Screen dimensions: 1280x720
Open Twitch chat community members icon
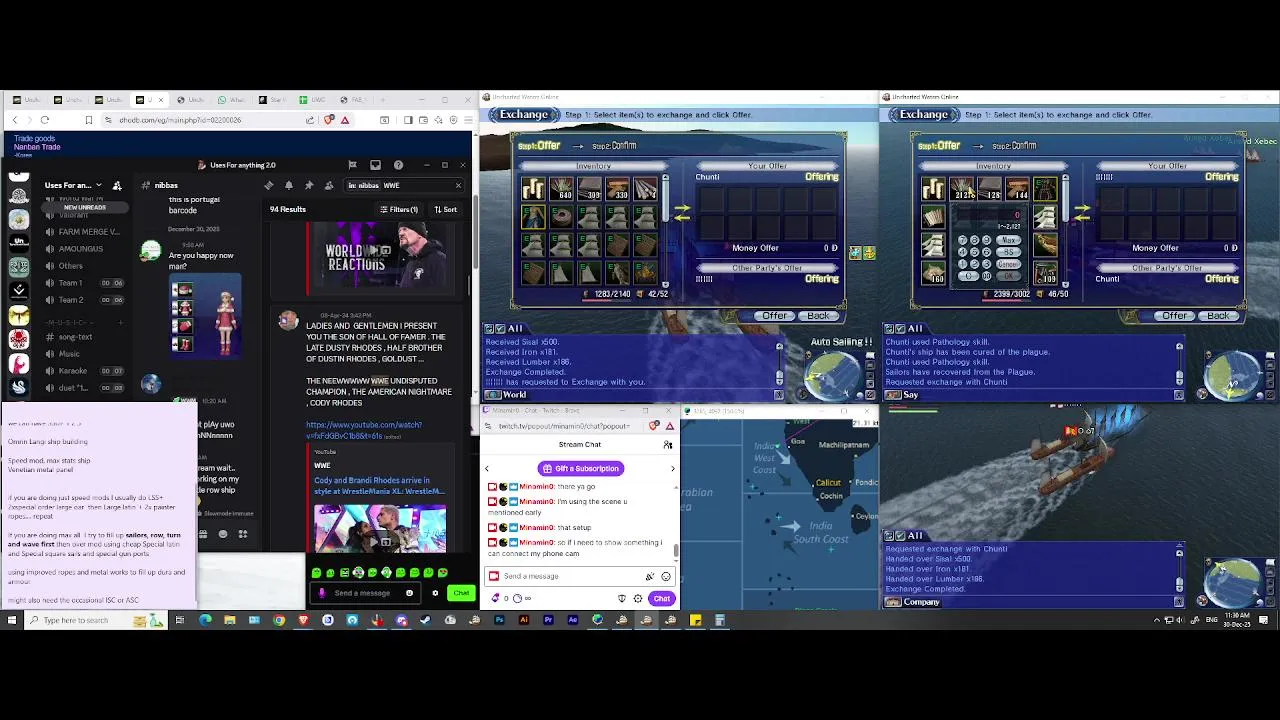[x=667, y=445]
